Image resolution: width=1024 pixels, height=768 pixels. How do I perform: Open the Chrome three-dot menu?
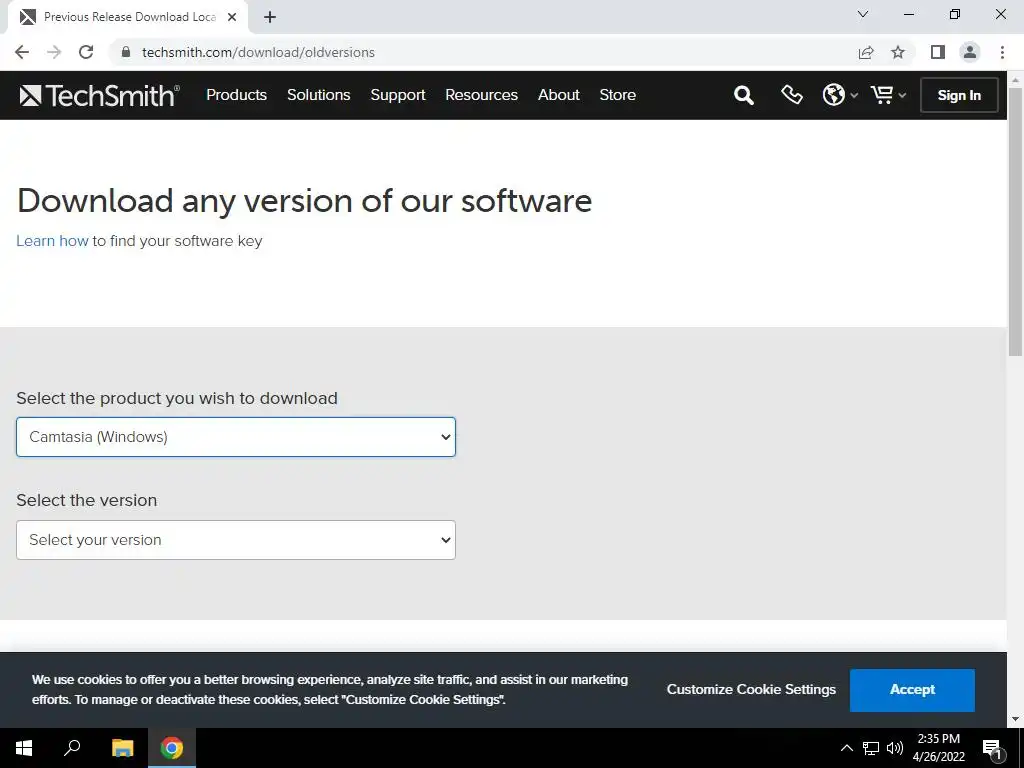pos(1002,52)
